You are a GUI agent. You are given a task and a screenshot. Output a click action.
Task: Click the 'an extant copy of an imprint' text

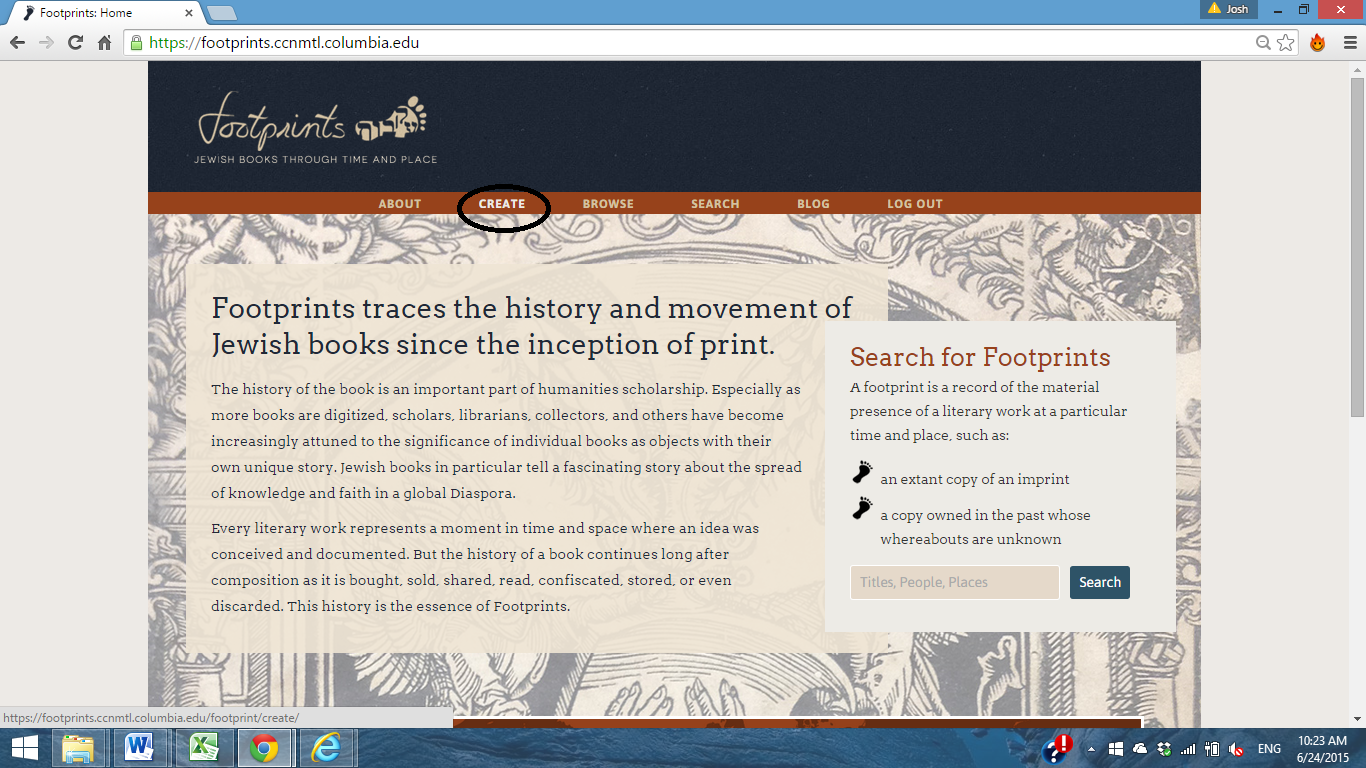pos(975,479)
